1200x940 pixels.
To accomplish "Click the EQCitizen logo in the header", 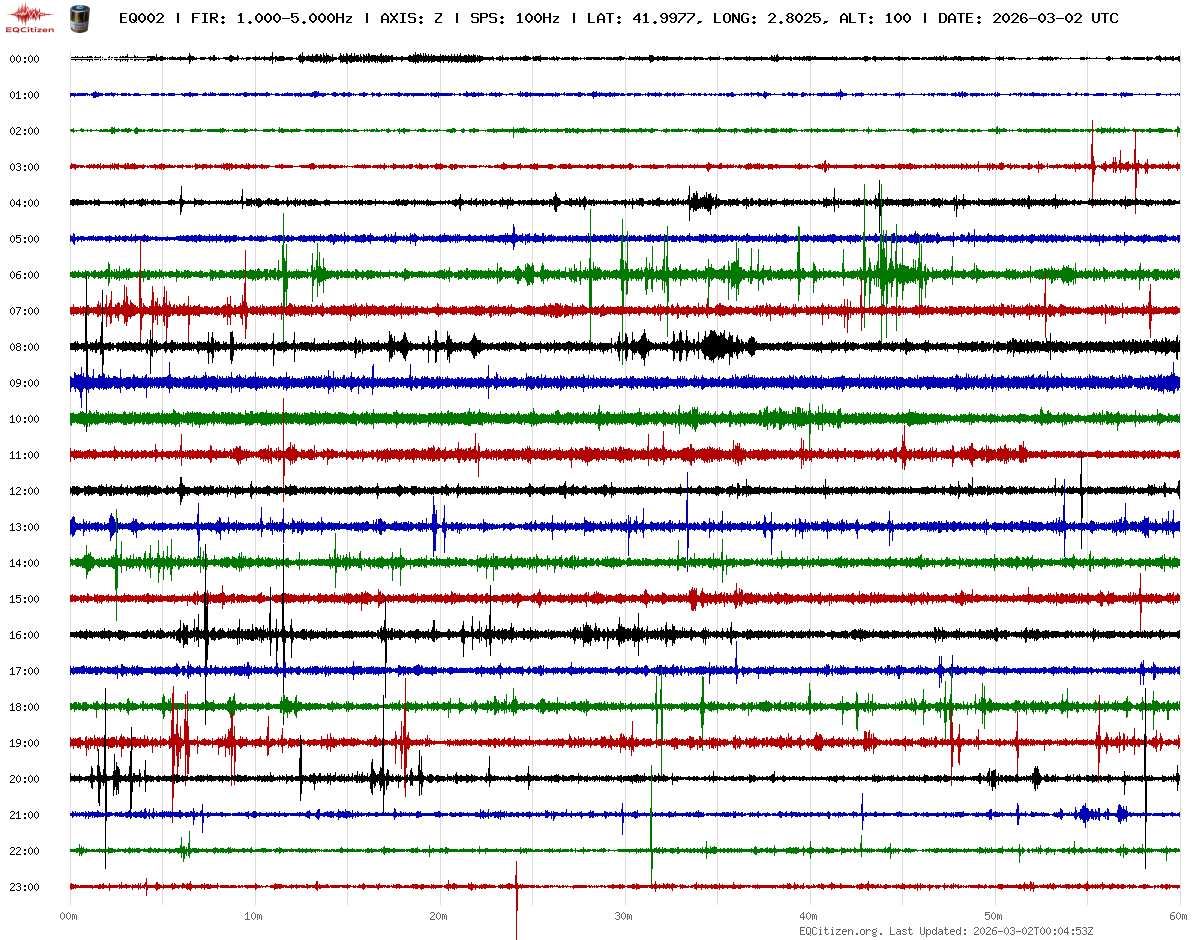I will (30, 18).
